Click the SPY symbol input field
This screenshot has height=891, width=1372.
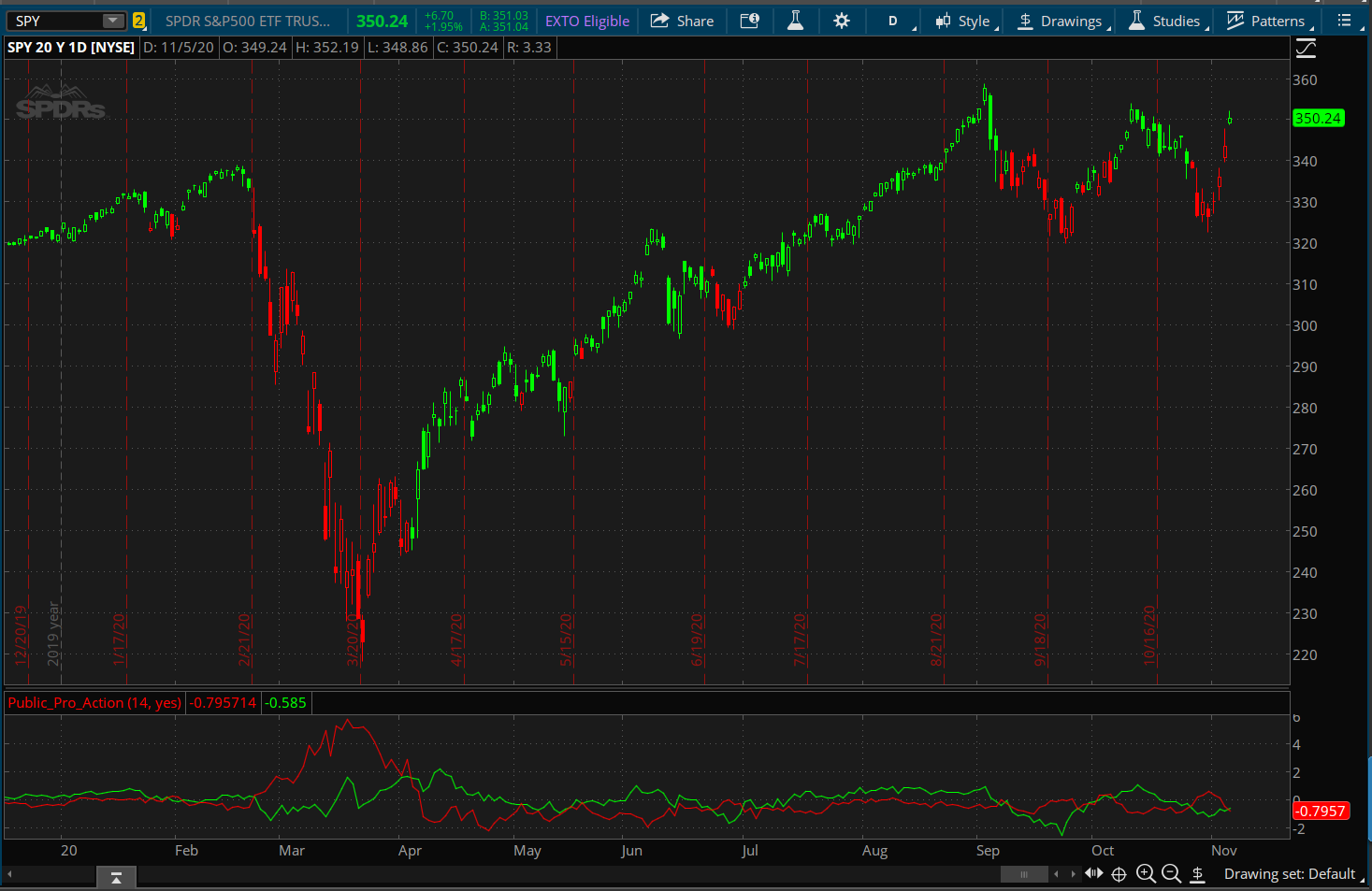(x=53, y=21)
